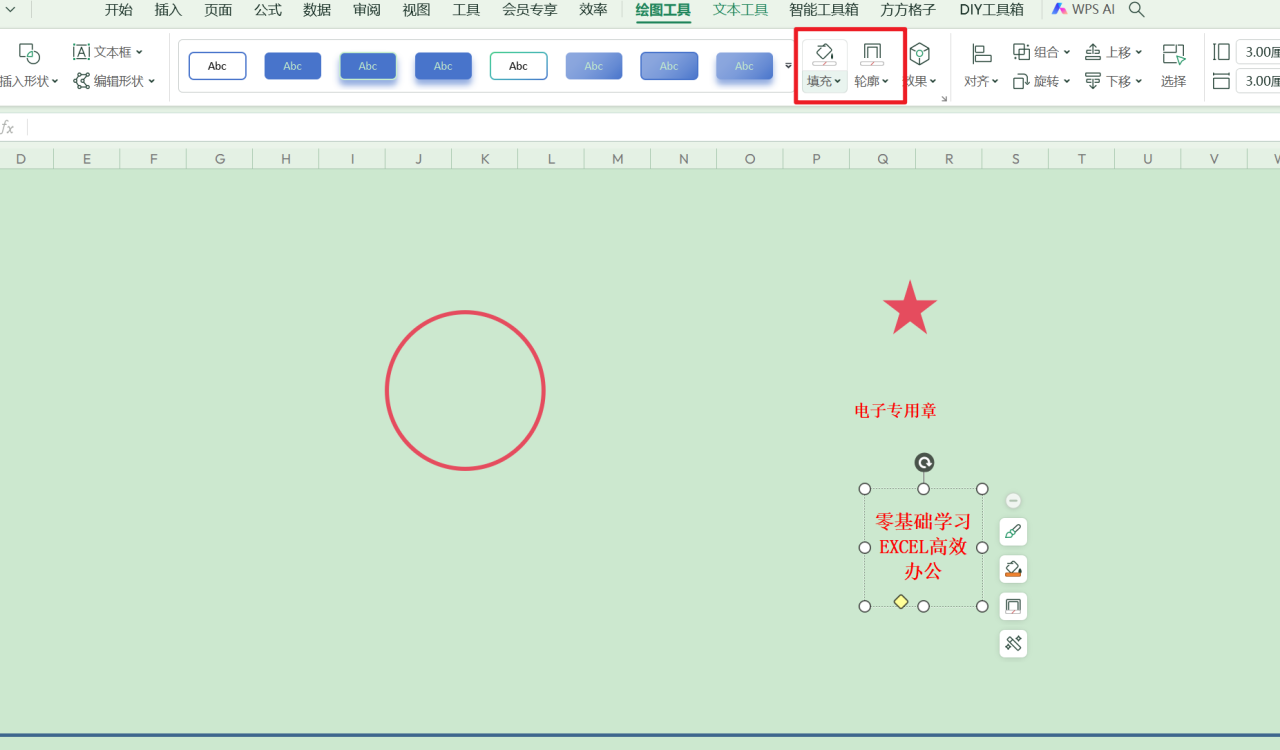Expand the 填充 fill dropdown arrow
The width and height of the screenshot is (1280, 750).
838,82
